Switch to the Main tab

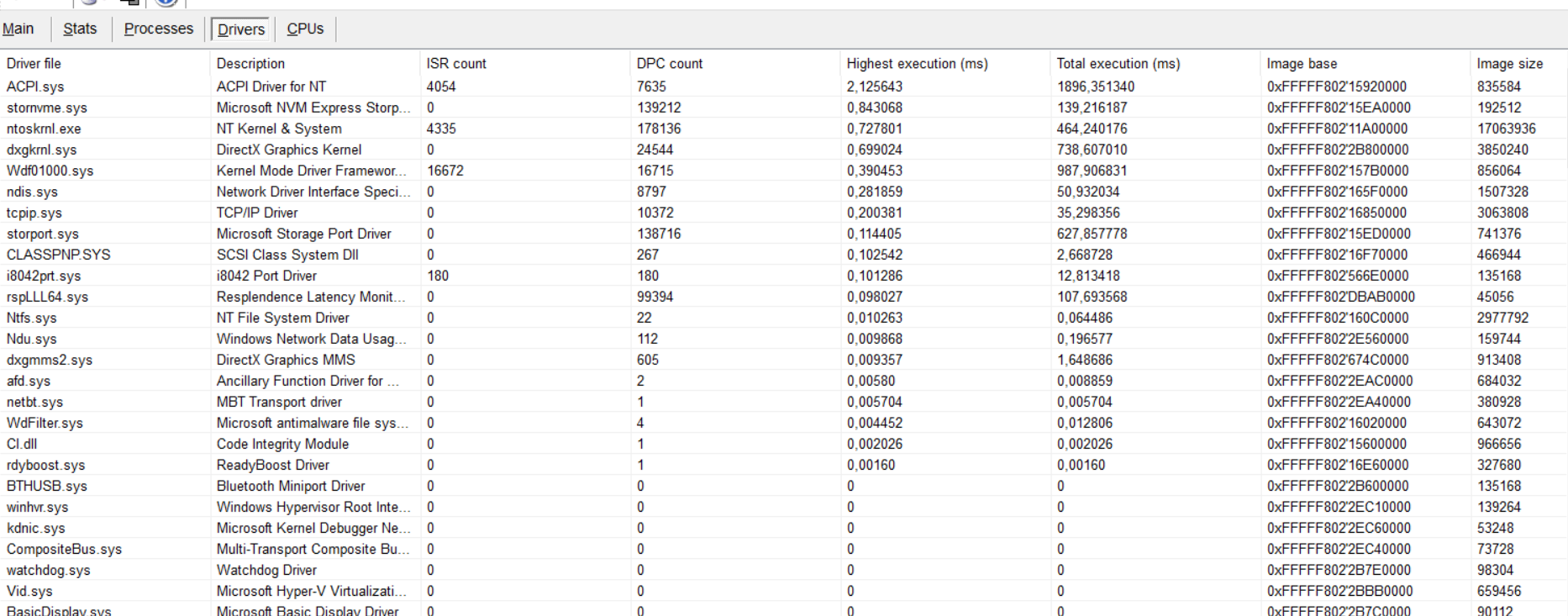point(18,29)
